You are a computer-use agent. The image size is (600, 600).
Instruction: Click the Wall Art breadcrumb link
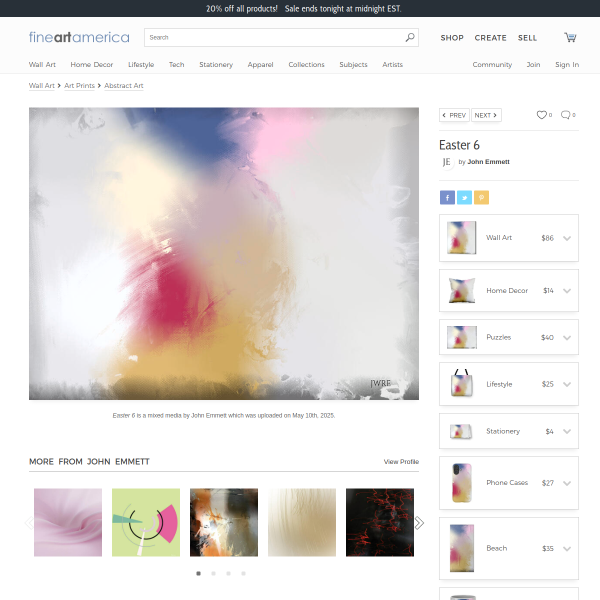(x=42, y=85)
